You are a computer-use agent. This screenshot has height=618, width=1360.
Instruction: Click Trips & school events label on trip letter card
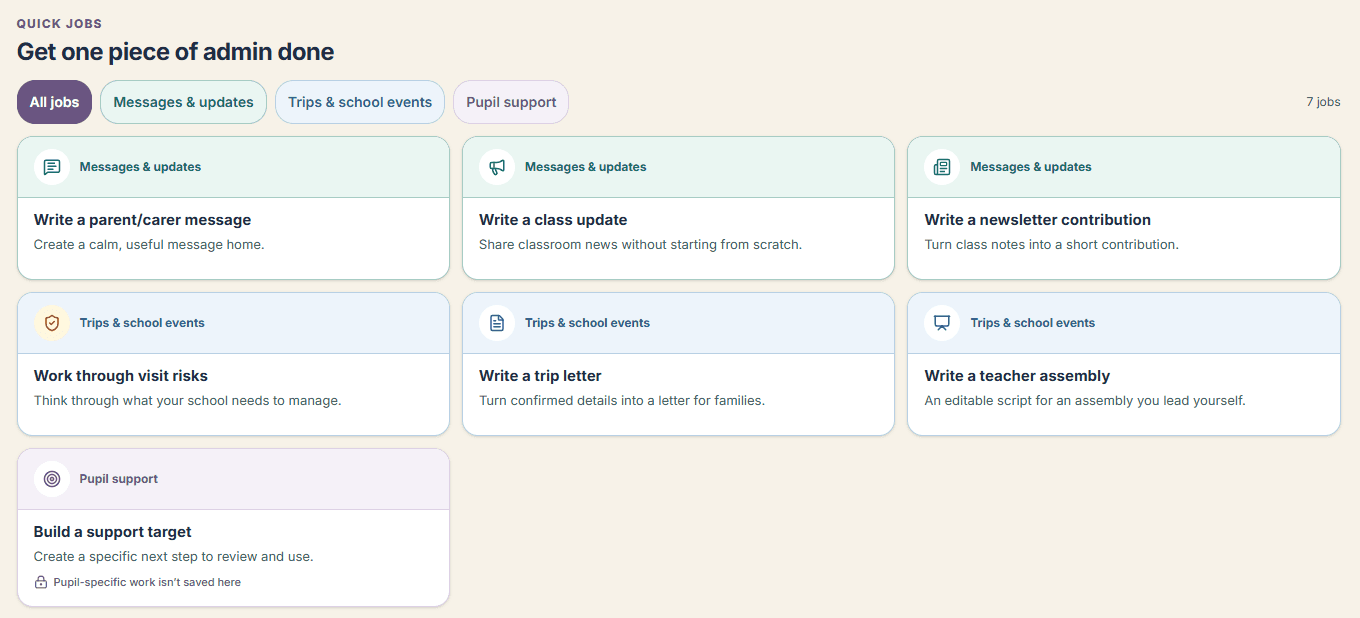587,323
